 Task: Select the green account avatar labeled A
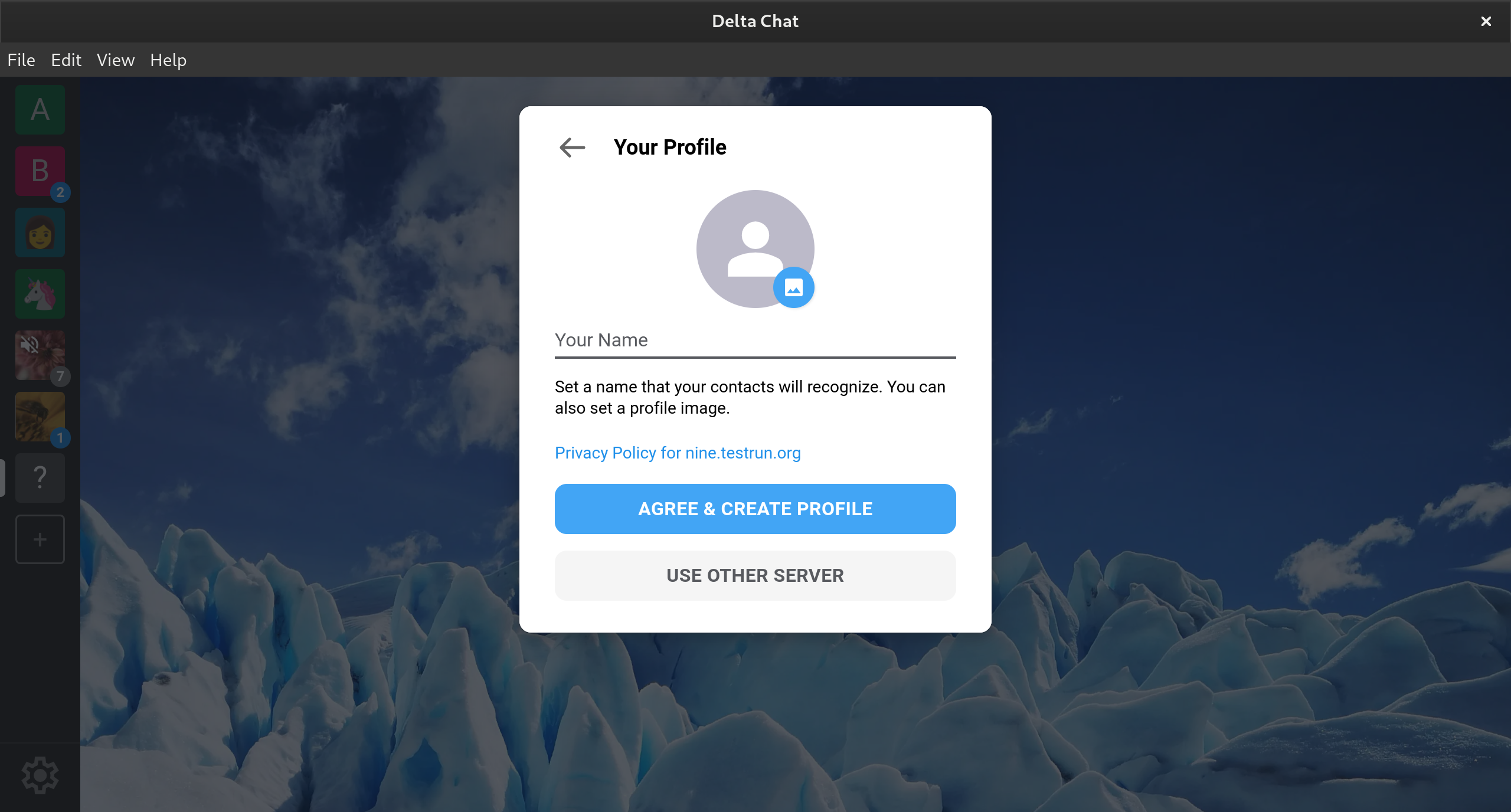tap(40, 110)
